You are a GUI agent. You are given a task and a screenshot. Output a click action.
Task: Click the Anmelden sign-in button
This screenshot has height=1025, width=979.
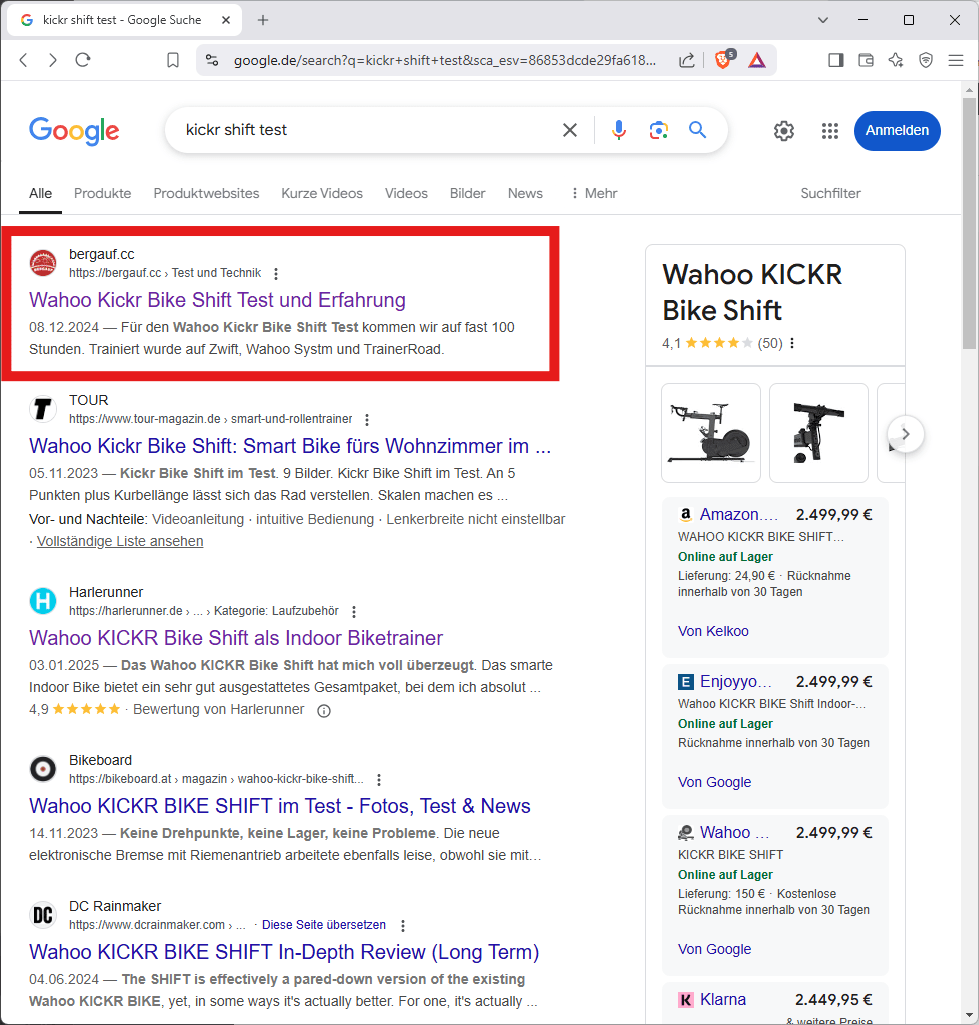(x=897, y=131)
